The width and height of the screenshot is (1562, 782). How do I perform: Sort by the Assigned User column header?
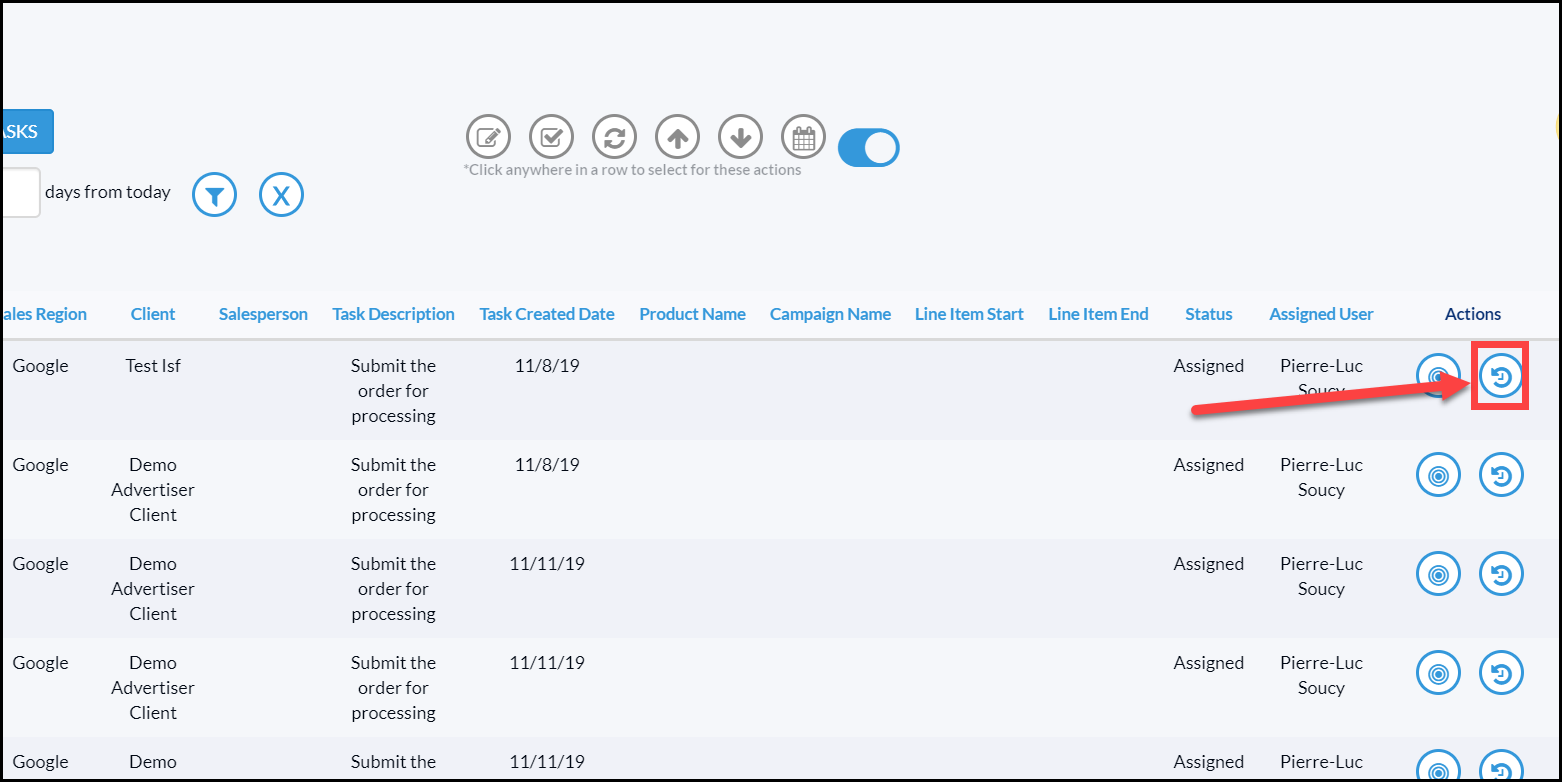1321,314
